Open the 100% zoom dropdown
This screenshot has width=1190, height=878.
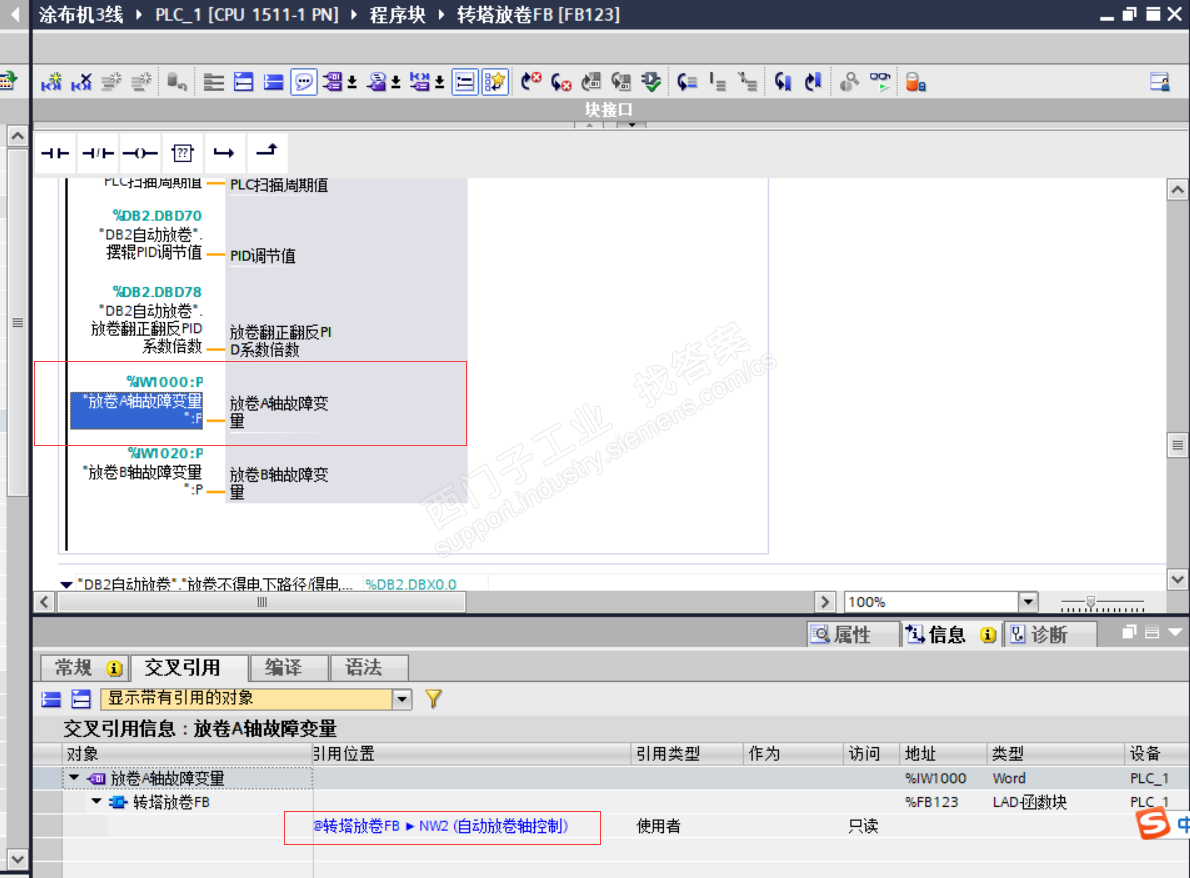coord(1028,602)
